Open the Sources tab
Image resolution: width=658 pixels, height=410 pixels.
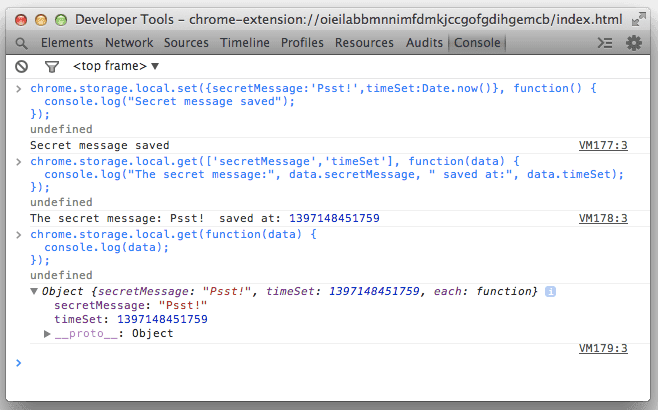coord(185,43)
